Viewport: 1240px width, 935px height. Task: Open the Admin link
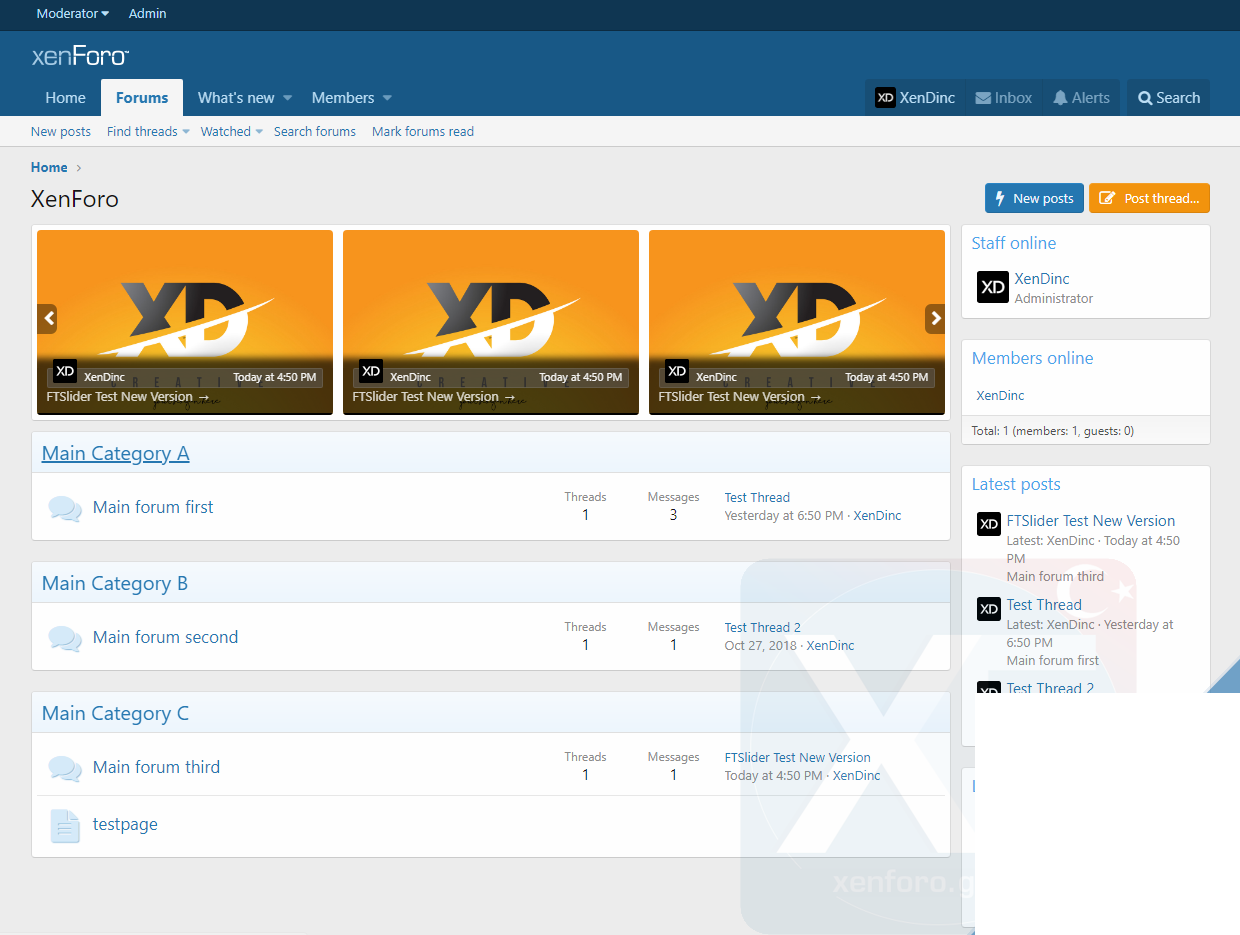point(148,14)
